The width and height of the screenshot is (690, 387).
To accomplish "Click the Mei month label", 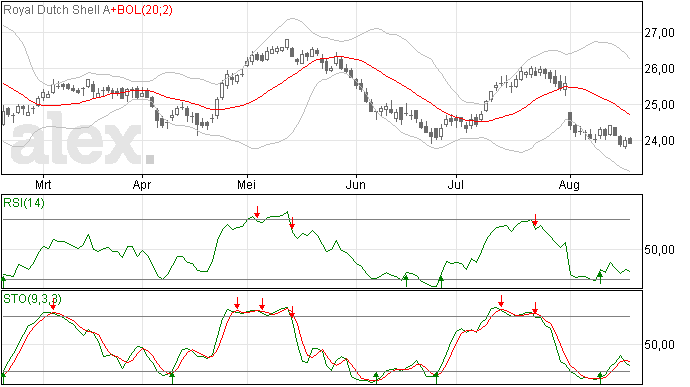I will point(246,184).
